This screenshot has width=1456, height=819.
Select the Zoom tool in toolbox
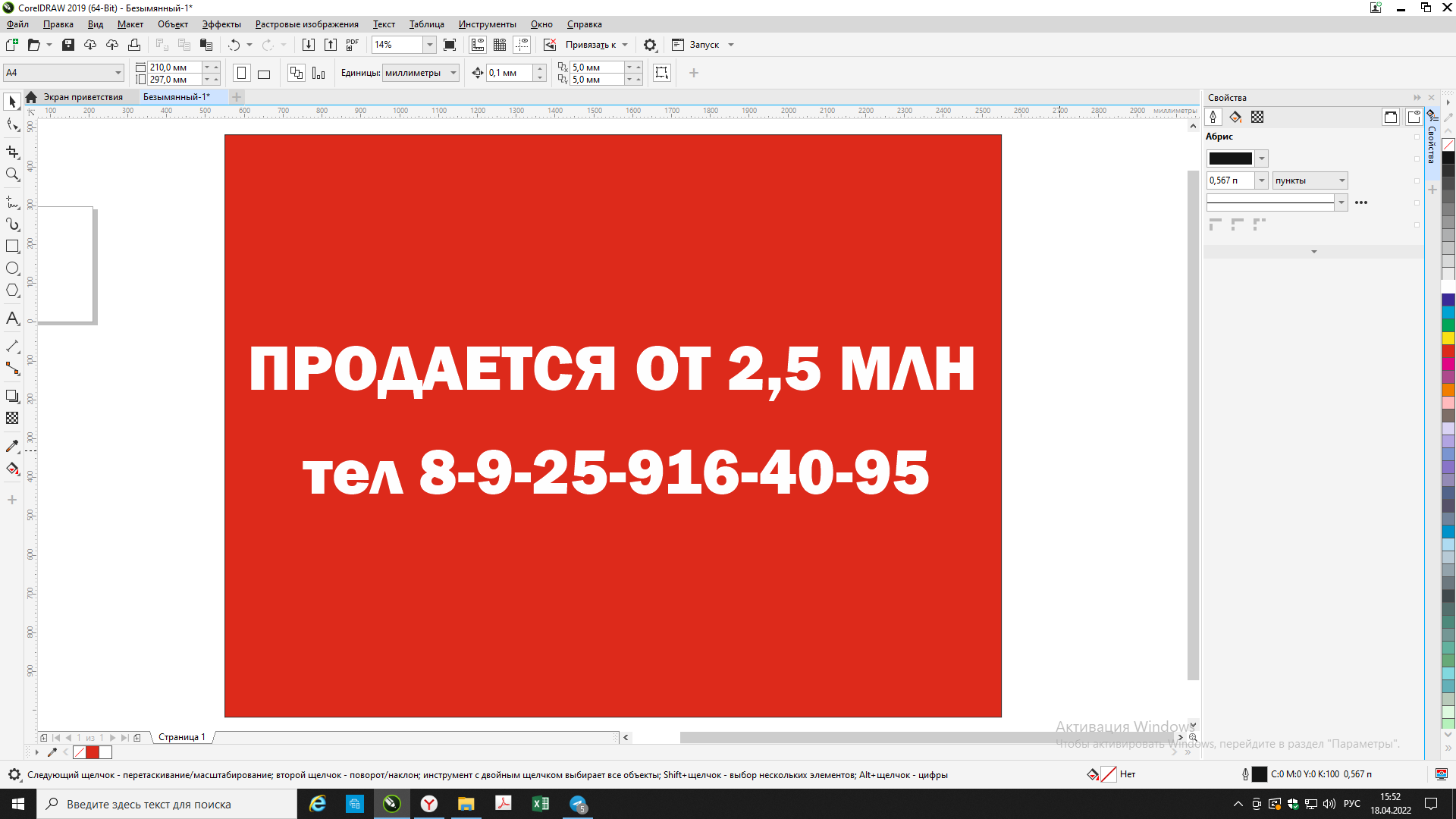click(x=12, y=174)
